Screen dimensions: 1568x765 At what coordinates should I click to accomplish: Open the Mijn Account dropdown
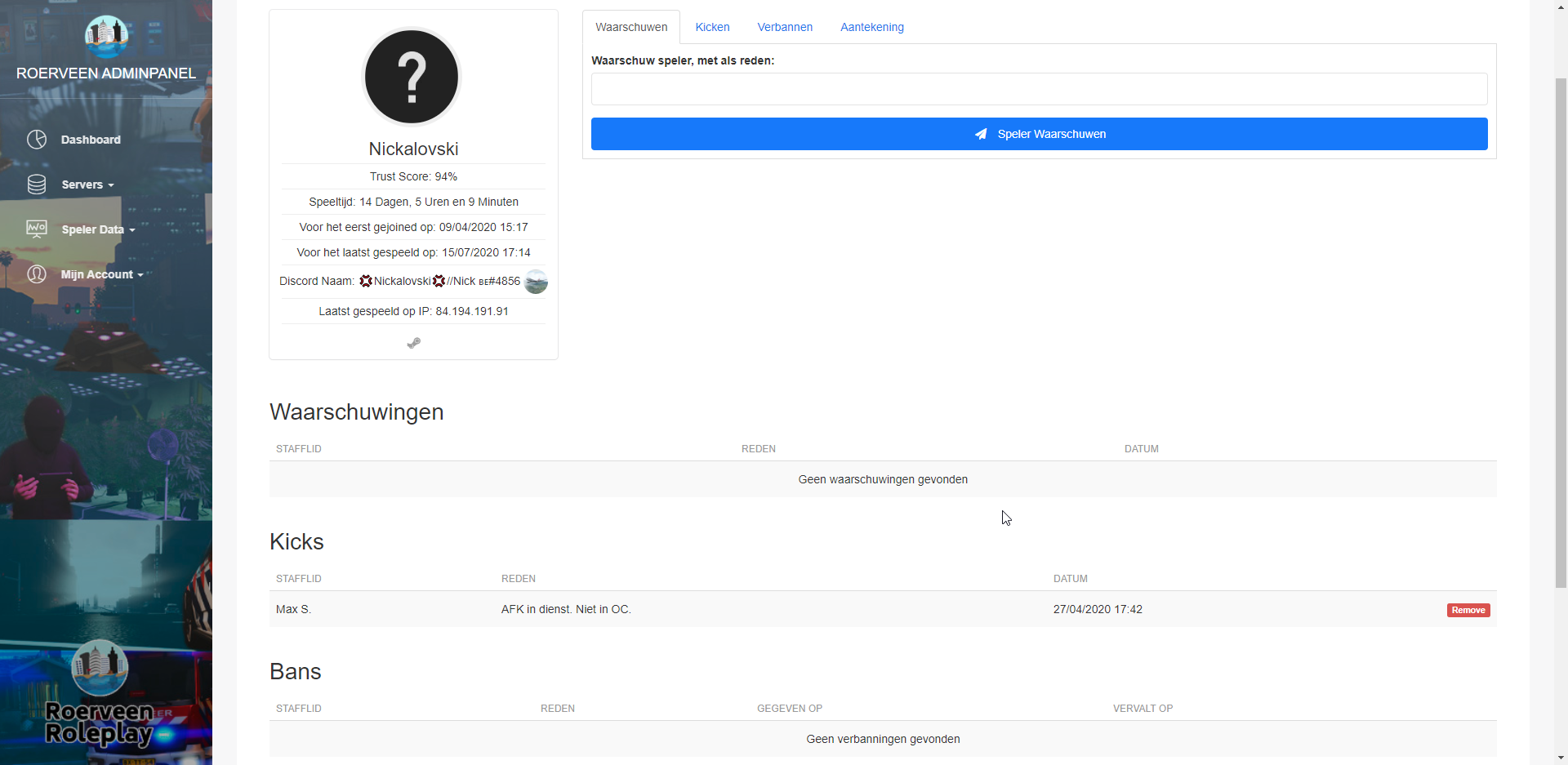(x=101, y=274)
